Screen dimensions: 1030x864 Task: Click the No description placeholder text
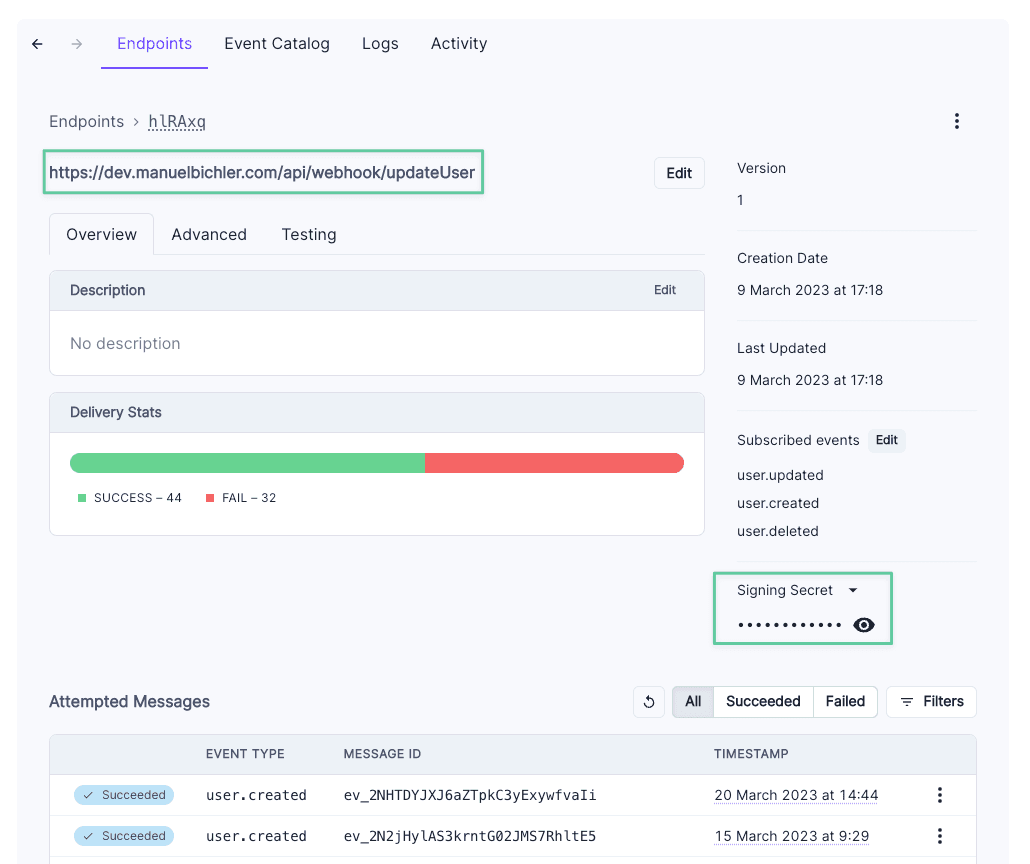[125, 344]
